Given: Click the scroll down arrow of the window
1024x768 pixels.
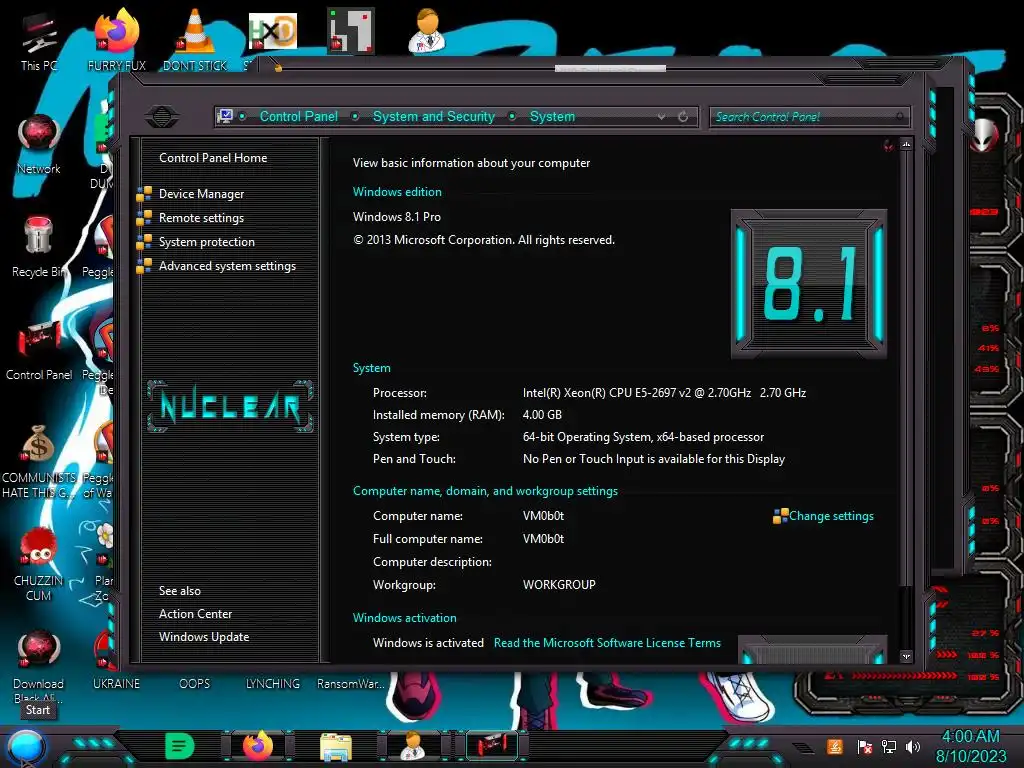Looking at the screenshot, I should pos(906,656).
